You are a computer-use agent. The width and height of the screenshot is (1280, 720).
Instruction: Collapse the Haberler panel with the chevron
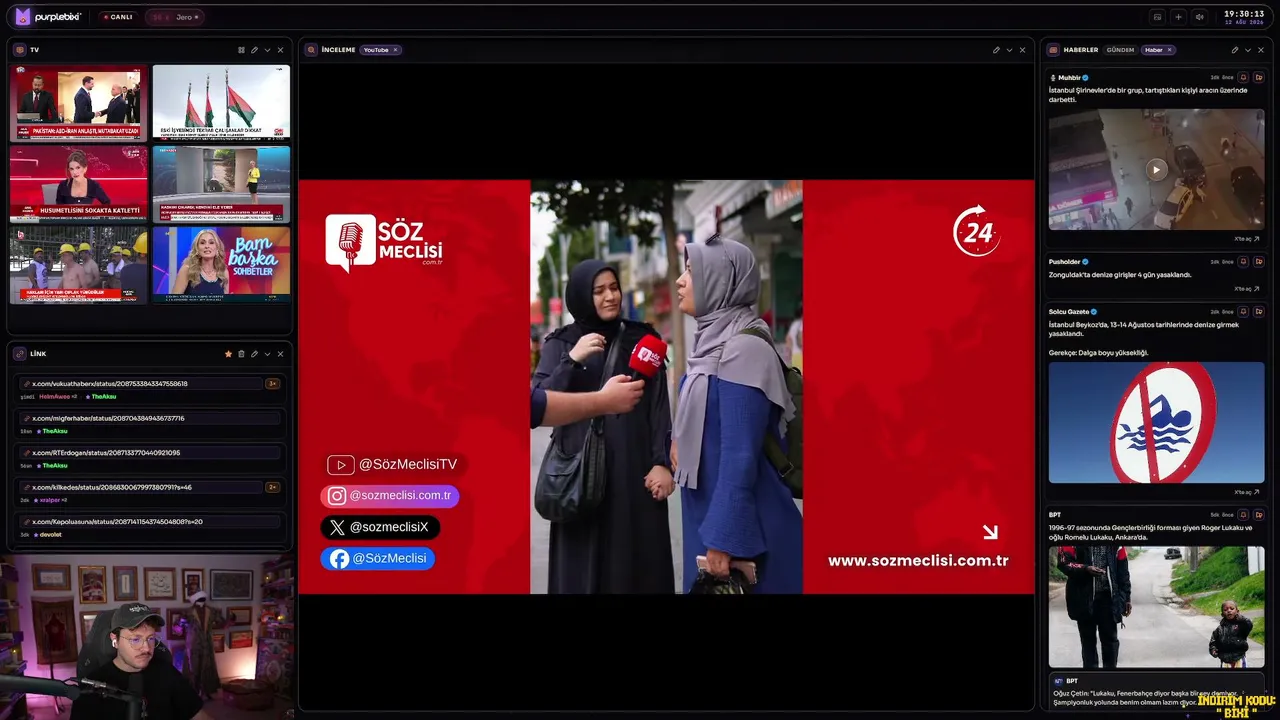click(x=1247, y=50)
